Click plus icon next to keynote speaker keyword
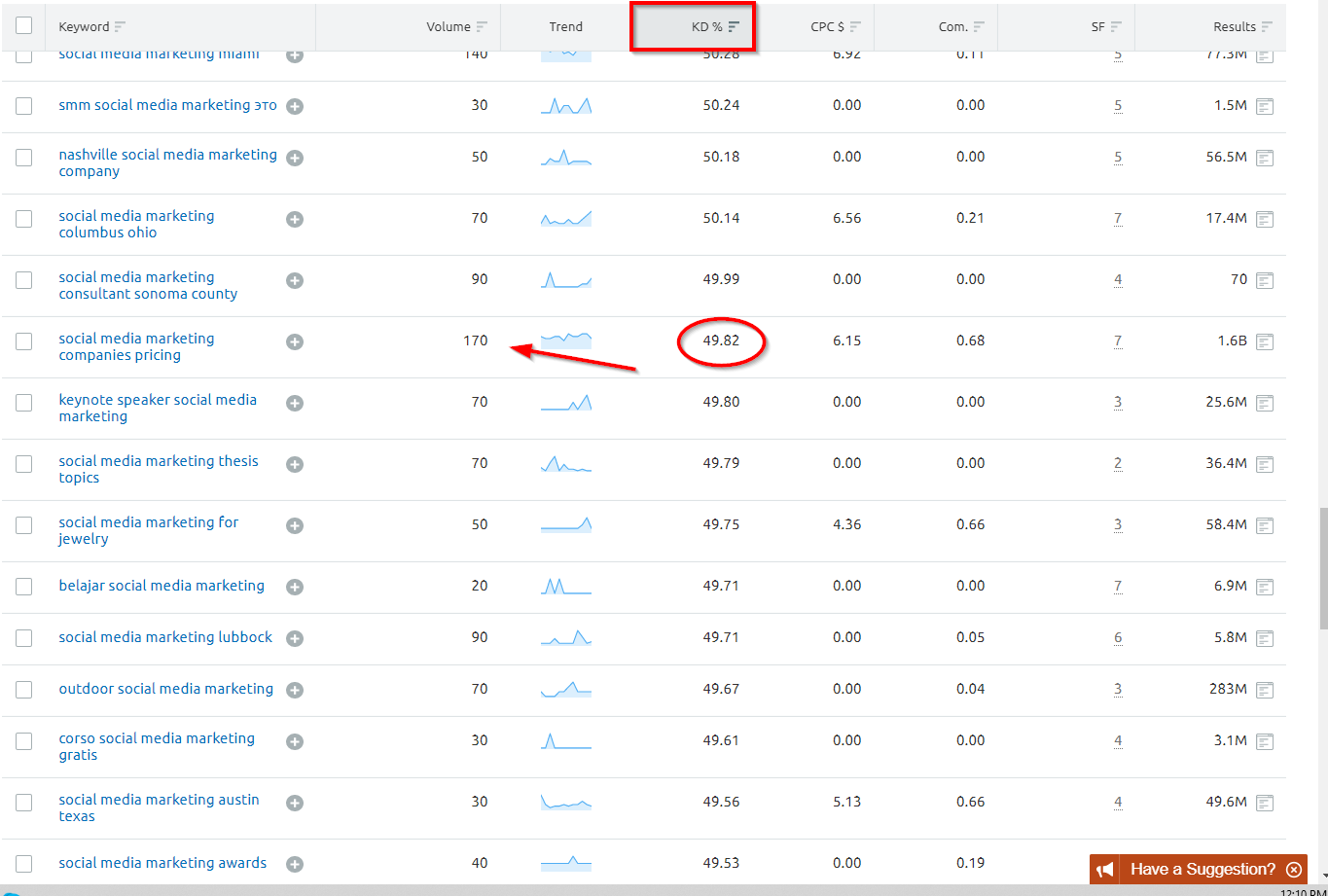This screenshot has width=1328, height=896. (x=295, y=403)
